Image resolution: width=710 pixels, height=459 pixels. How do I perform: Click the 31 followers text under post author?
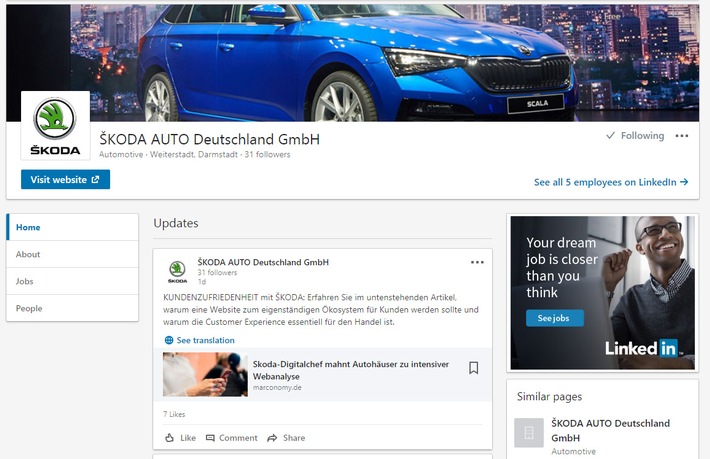(217, 273)
